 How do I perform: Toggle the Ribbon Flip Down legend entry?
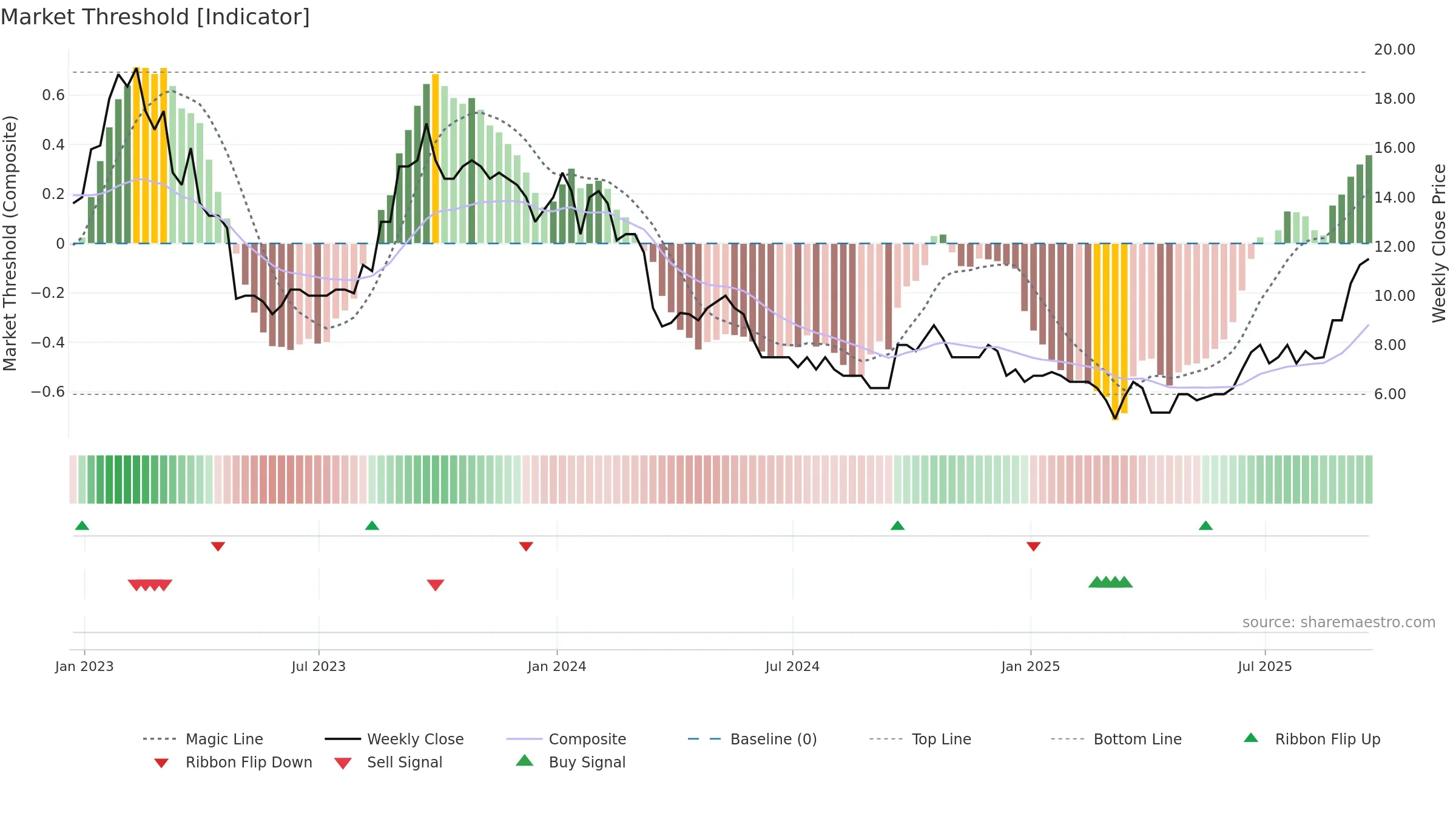[x=232, y=762]
